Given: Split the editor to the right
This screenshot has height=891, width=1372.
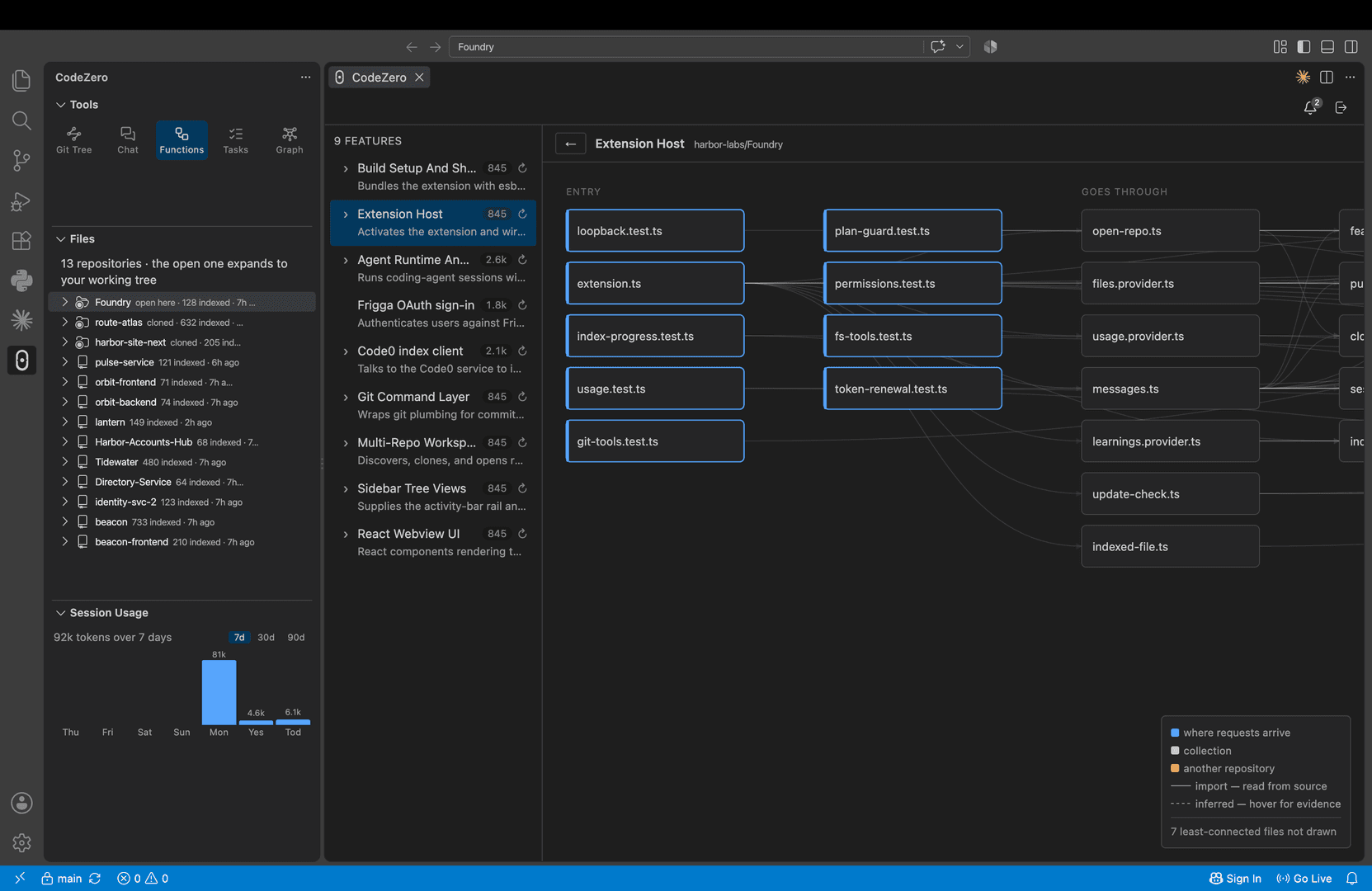Looking at the screenshot, I should 1327,77.
